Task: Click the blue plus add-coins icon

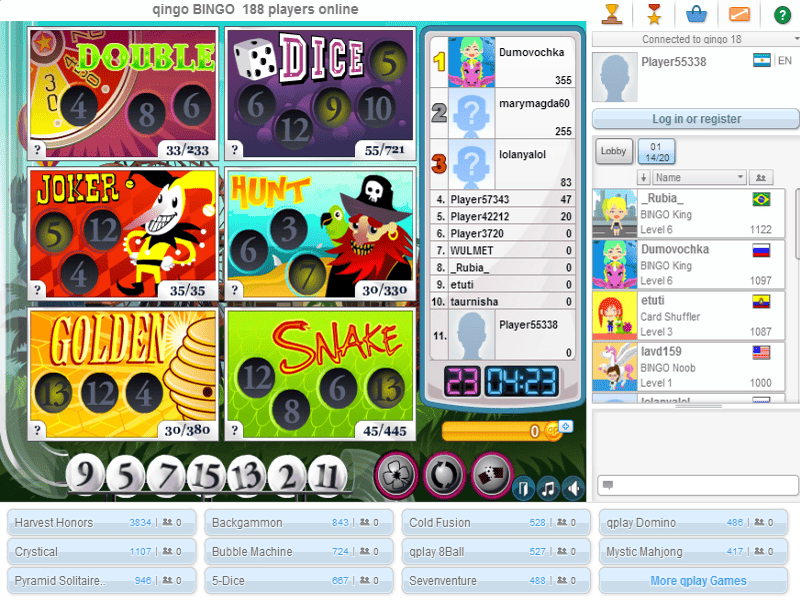Action: coord(566,426)
